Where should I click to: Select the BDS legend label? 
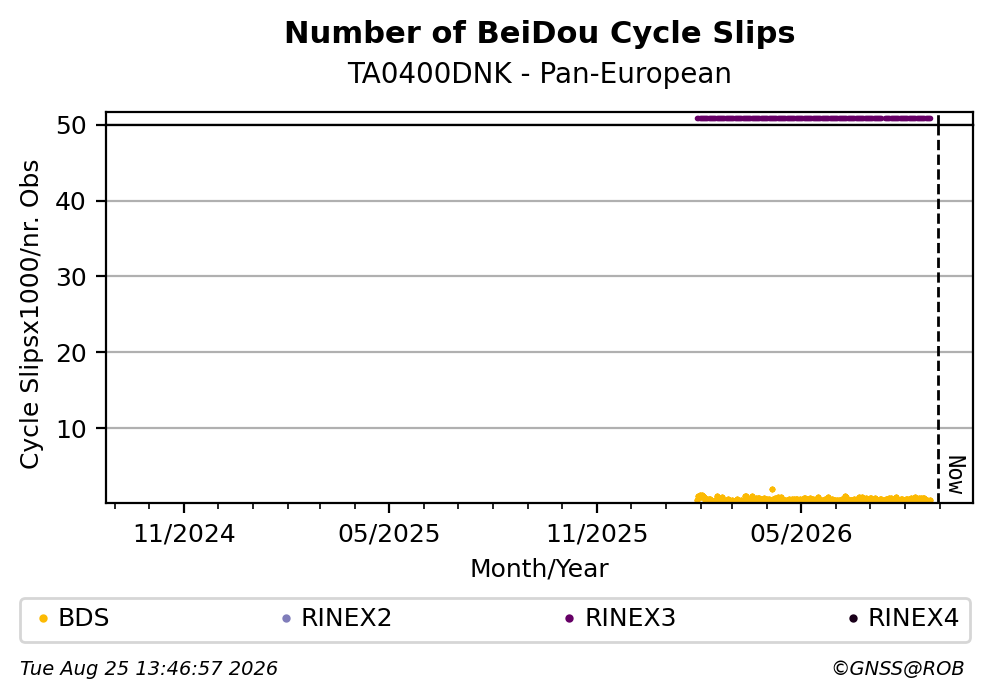[x=84, y=618]
